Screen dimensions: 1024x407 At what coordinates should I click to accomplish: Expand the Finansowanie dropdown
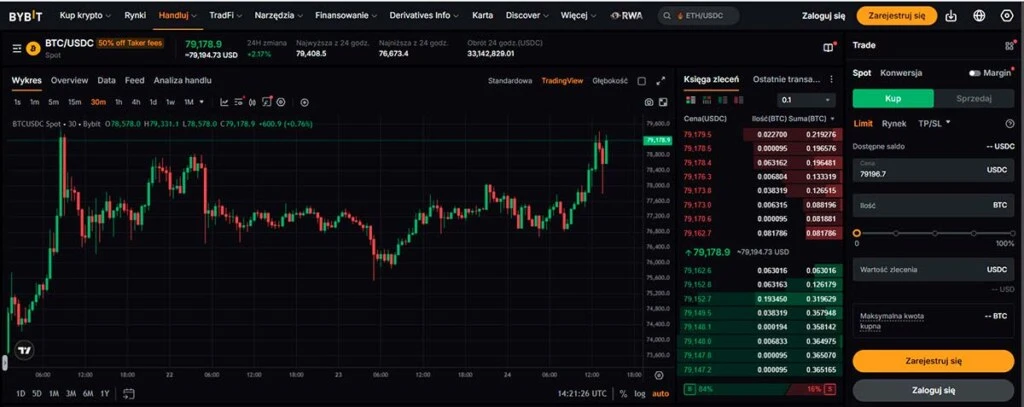click(346, 15)
